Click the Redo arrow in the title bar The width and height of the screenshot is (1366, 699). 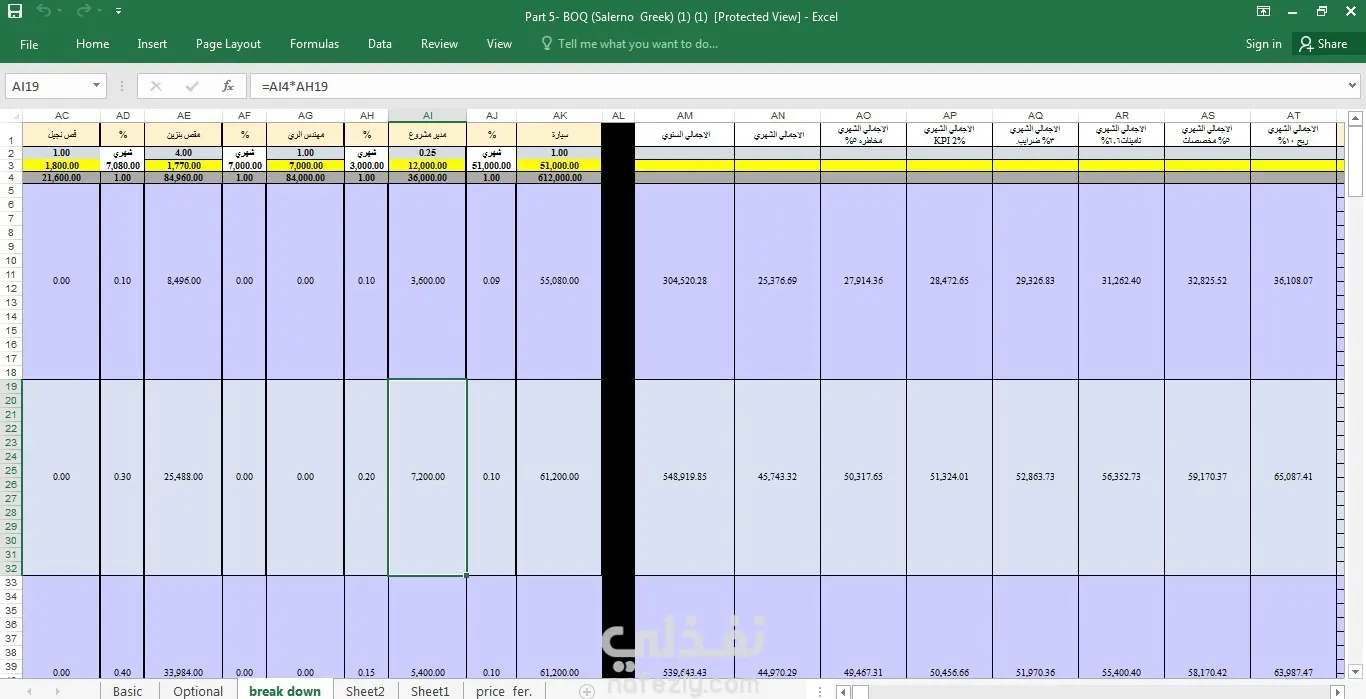click(x=84, y=11)
